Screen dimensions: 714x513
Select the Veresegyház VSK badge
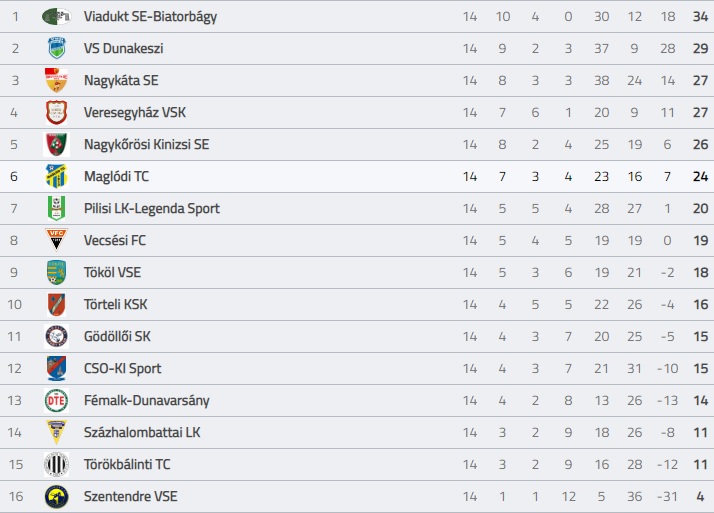[x=56, y=112]
